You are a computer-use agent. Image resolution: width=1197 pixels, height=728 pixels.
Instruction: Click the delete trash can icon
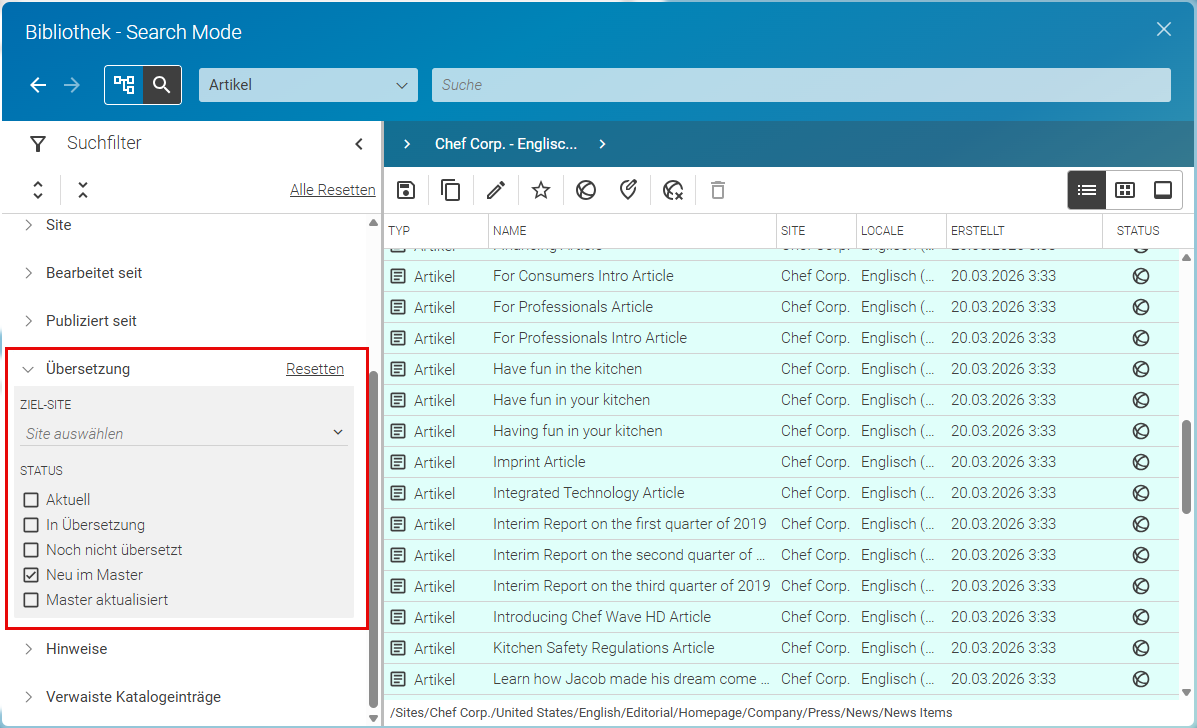coord(718,190)
